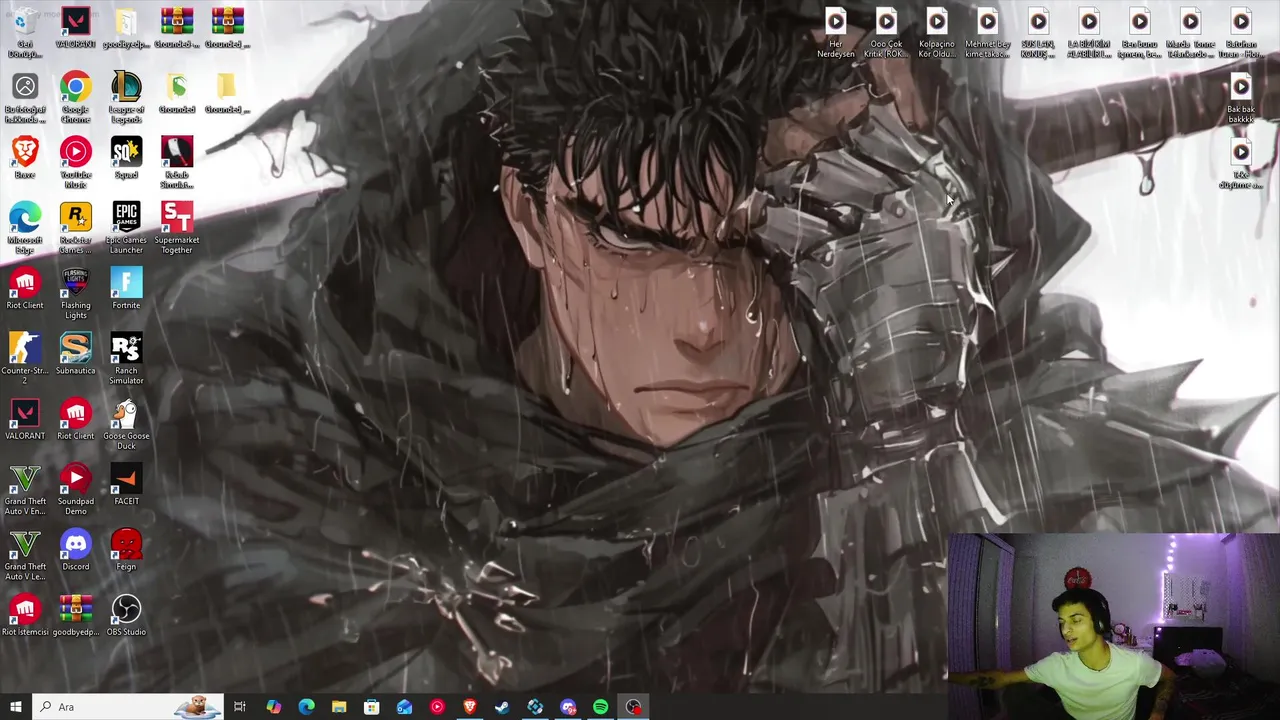The image size is (1280, 720).
Task: Launch Google Chrome from the desktop
Action: click(x=75, y=98)
